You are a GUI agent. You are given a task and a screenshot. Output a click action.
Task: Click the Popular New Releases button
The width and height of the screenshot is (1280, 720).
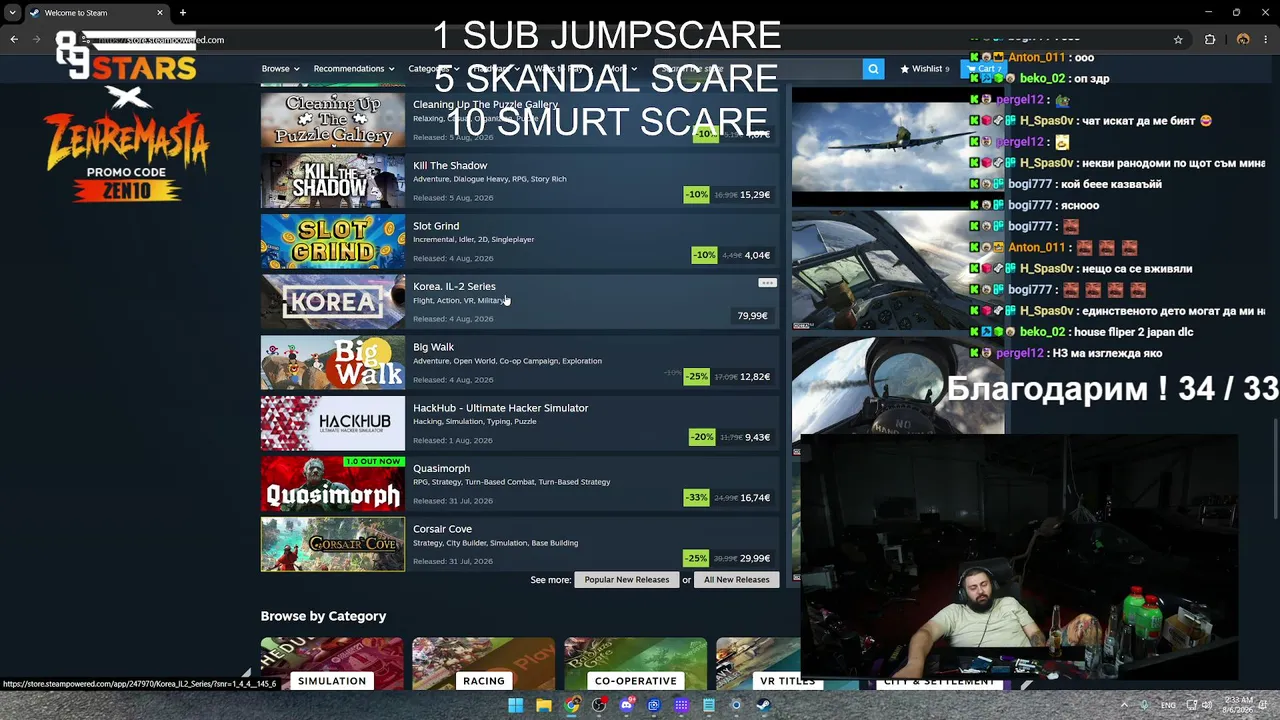click(x=627, y=580)
